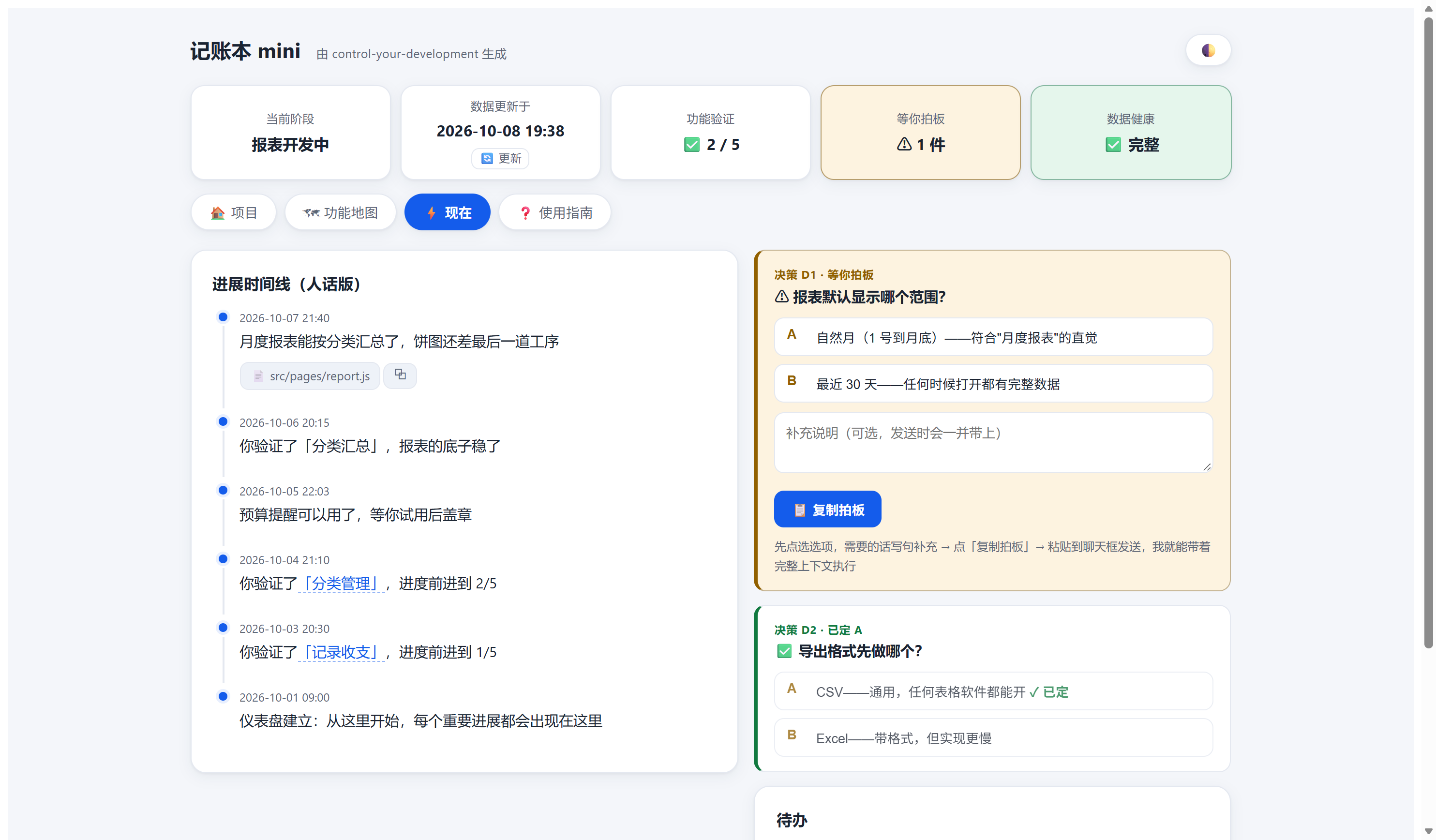The image size is (1436, 840).
Task: Click the warning icon beside 报表默认显示哪个范围?
Action: [782, 296]
